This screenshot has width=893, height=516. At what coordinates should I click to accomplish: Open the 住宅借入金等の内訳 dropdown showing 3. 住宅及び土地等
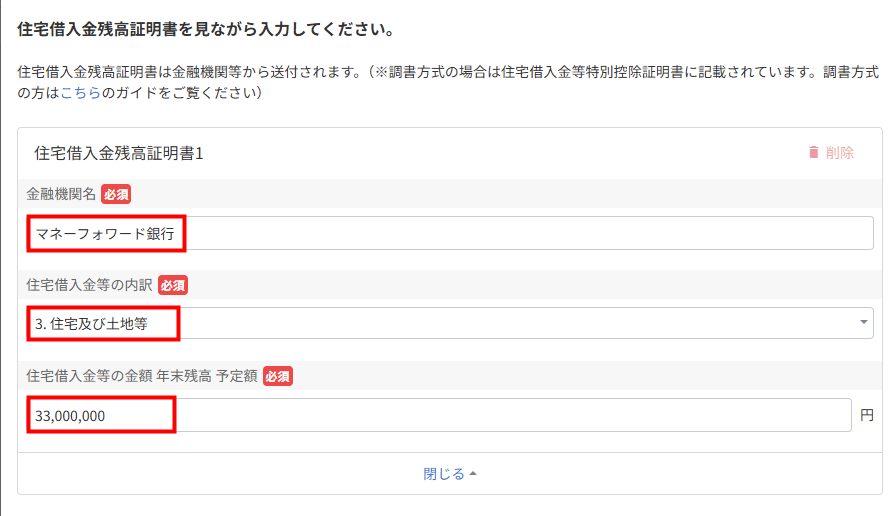450,323
